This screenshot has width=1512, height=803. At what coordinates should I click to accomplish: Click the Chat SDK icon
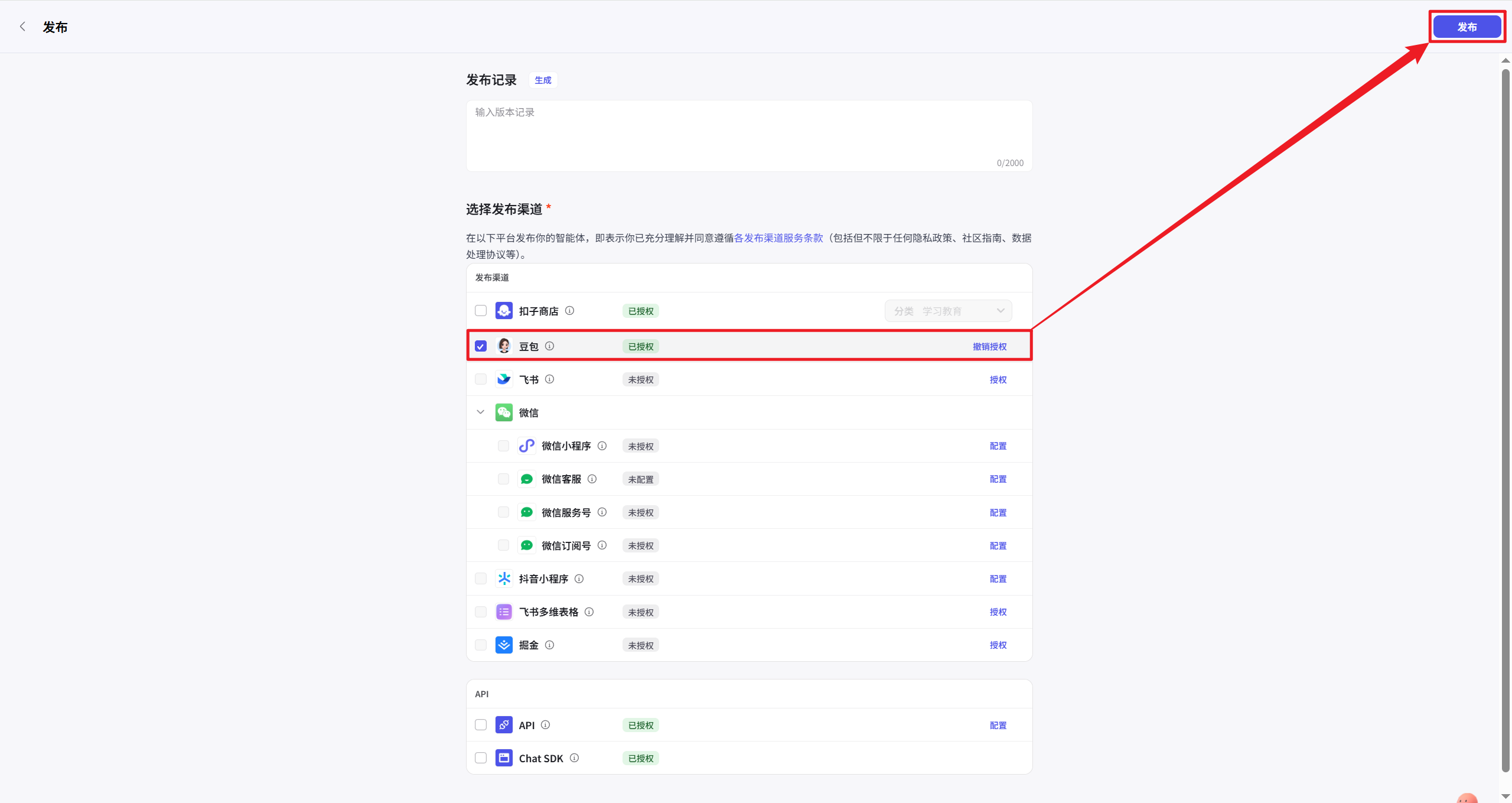[504, 758]
